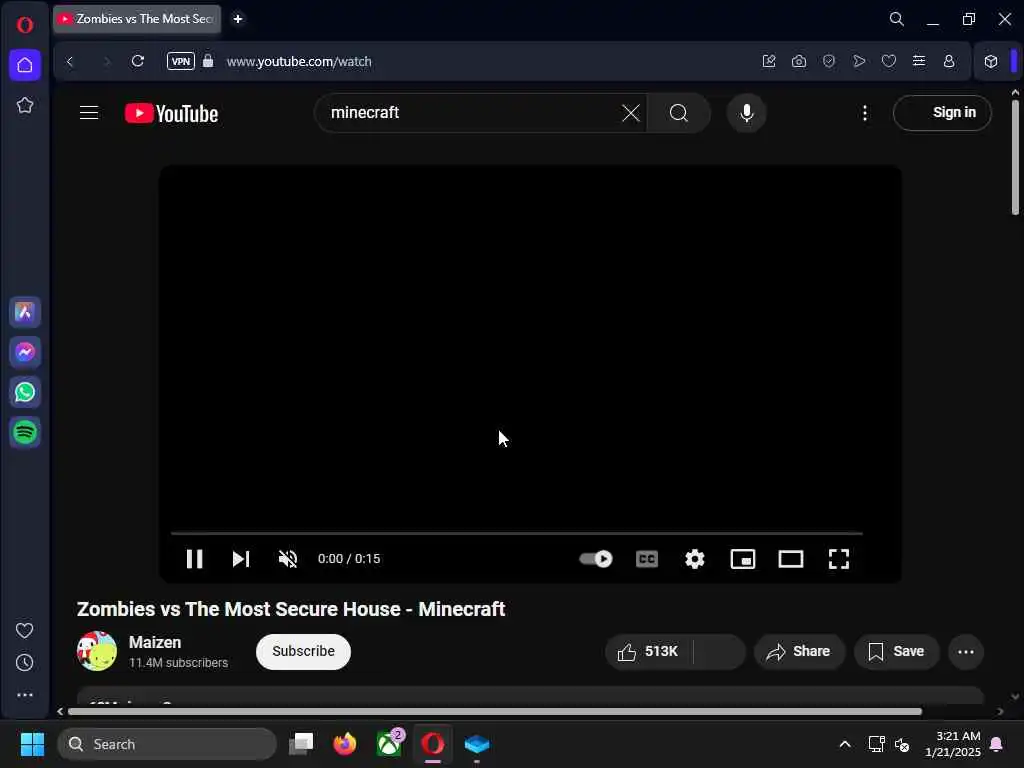This screenshot has height=768, width=1024.
Task: Open the notifications bell in taskbar
Action: [x=997, y=744]
